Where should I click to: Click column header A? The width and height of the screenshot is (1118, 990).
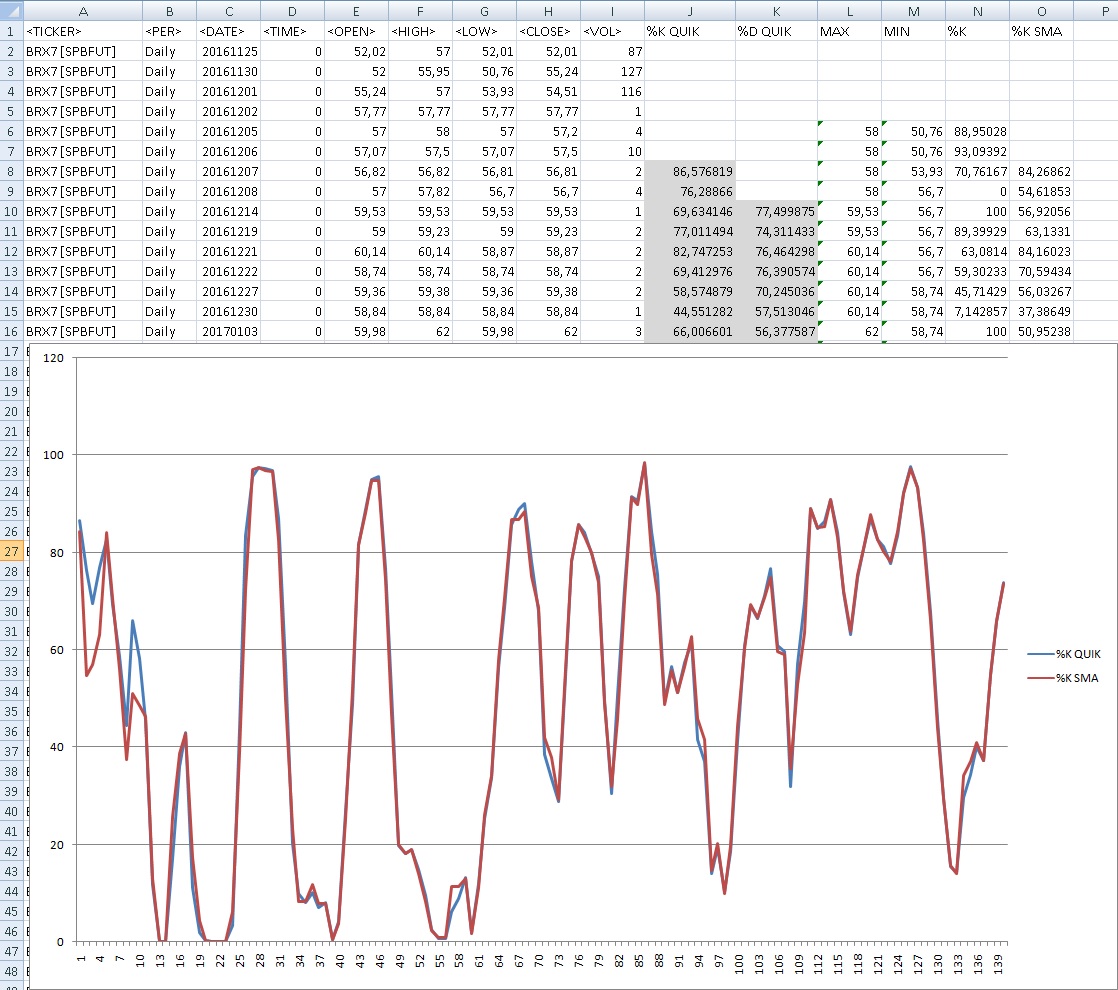[82, 11]
